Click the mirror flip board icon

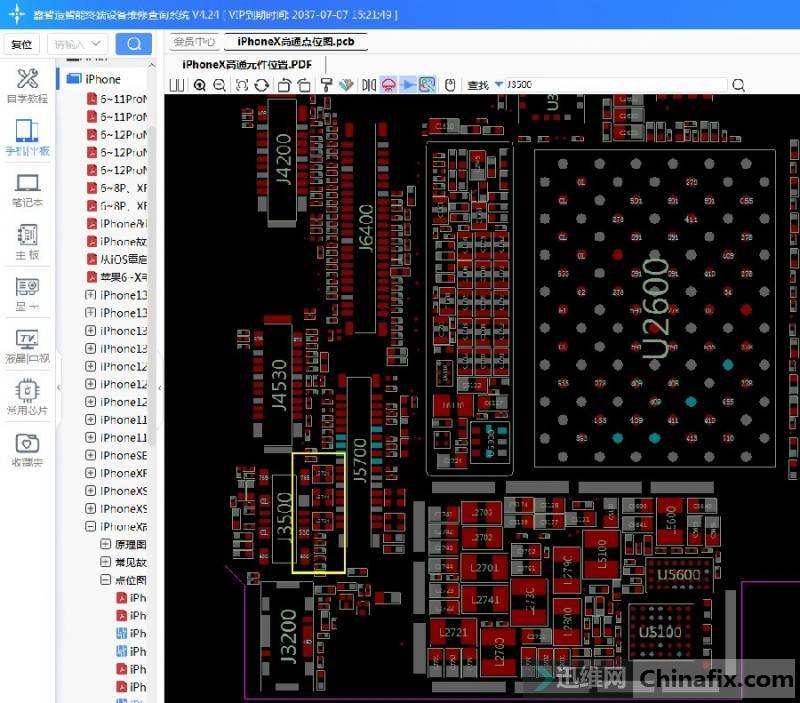(367, 85)
